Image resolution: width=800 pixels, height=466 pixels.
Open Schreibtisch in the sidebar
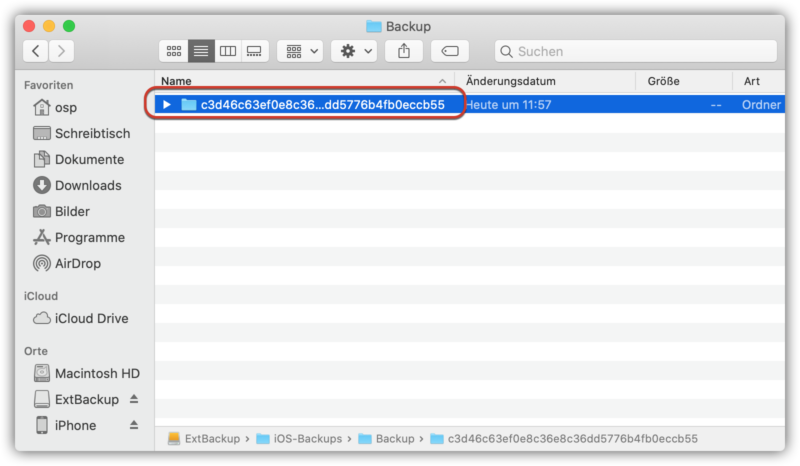pos(82,134)
